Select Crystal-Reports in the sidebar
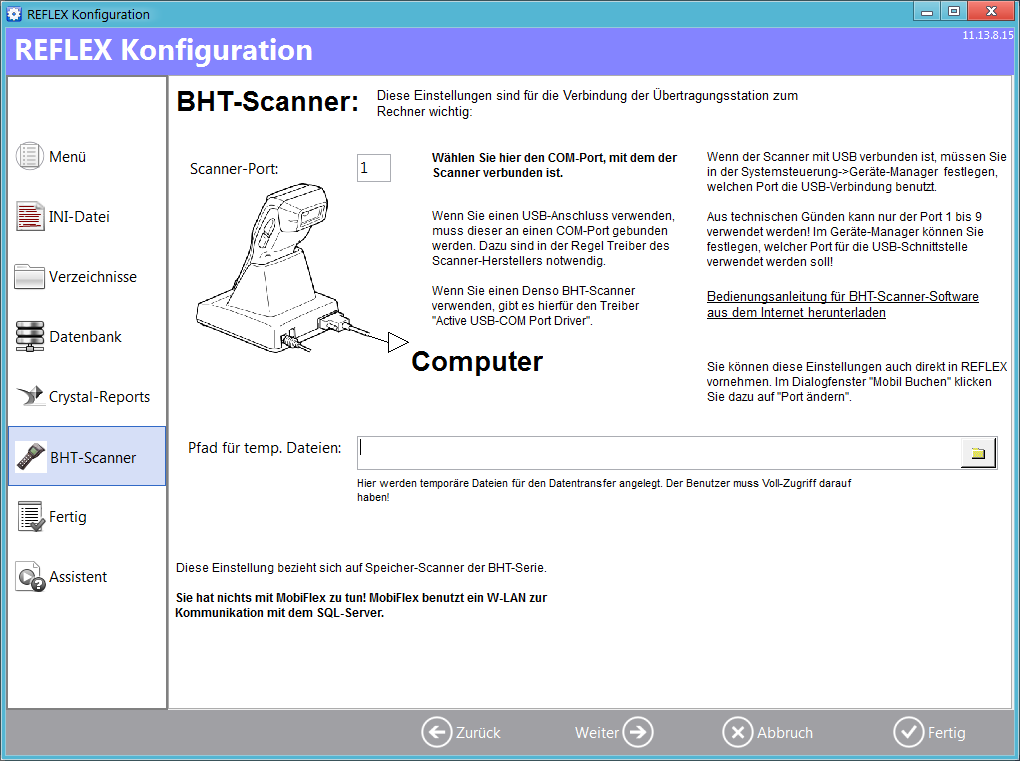 coord(100,397)
